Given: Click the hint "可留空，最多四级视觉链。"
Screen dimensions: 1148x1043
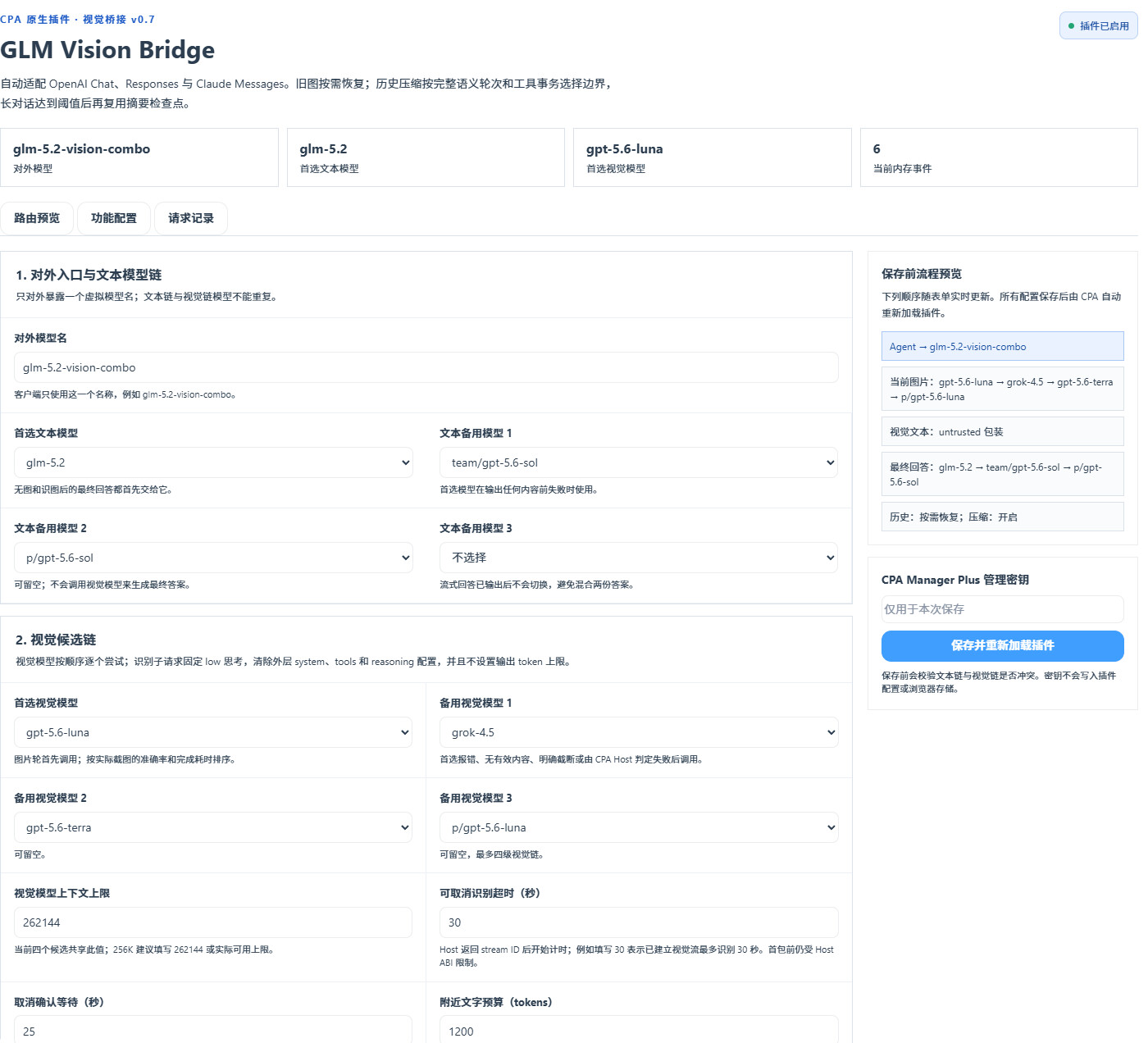Looking at the screenshot, I should point(492,854).
